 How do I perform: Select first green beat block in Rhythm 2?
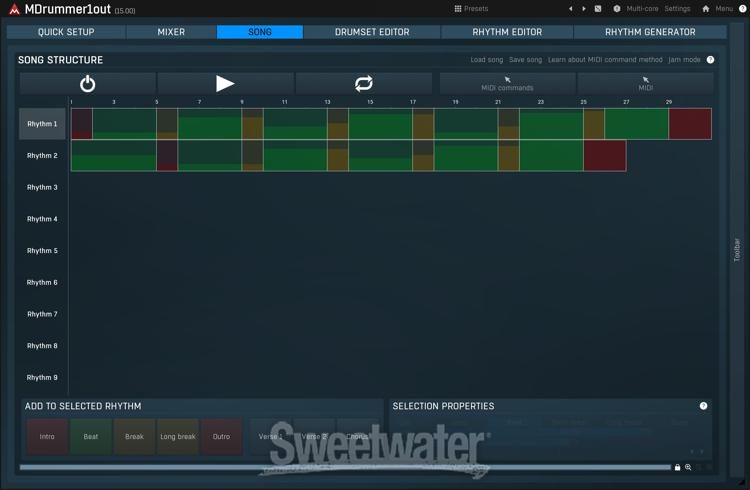(114, 156)
